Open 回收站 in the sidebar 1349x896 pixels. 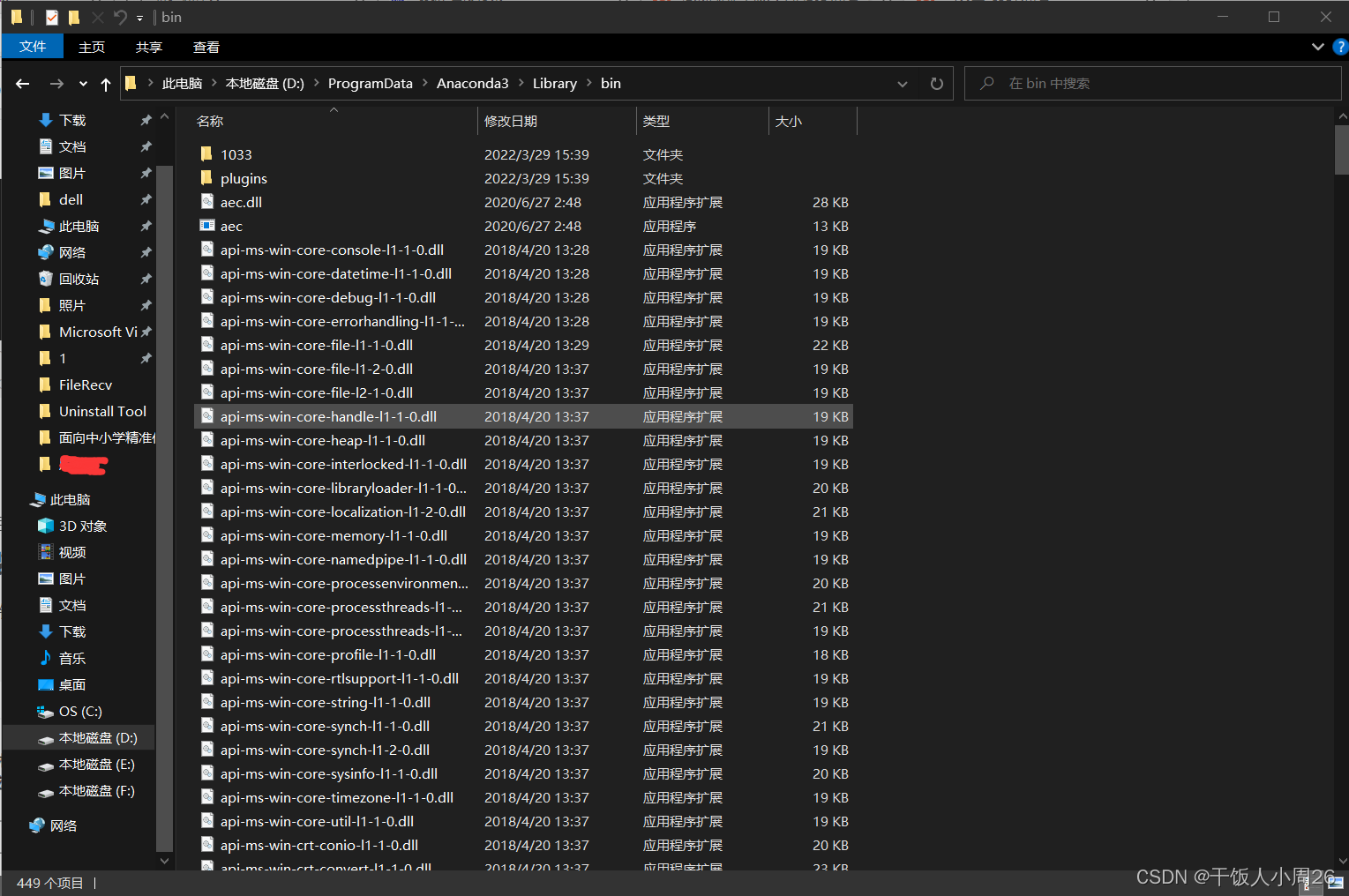pyautogui.click(x=79, y=279)
